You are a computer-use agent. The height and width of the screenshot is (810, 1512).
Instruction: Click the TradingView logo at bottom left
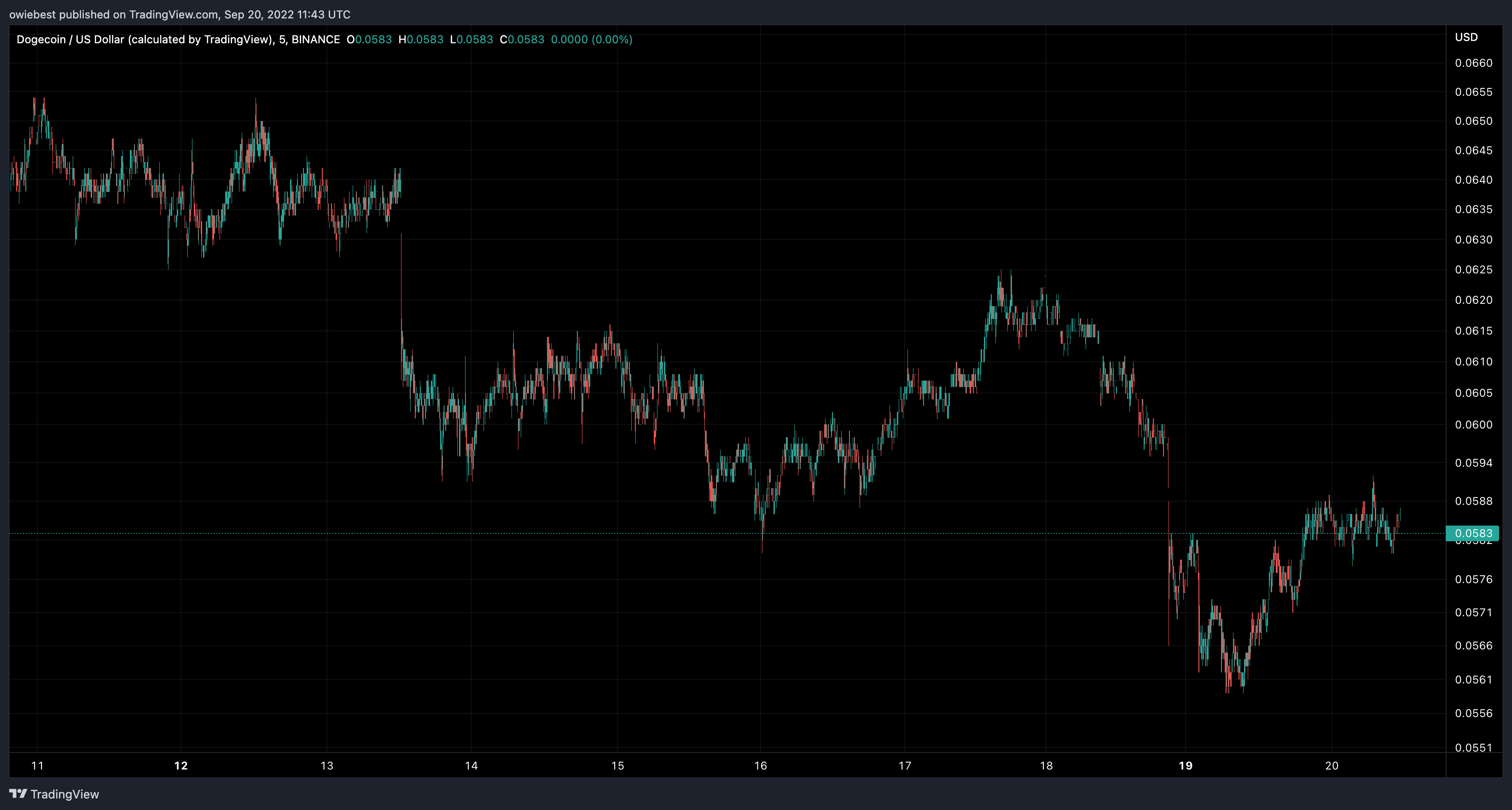tap(54, 794)
